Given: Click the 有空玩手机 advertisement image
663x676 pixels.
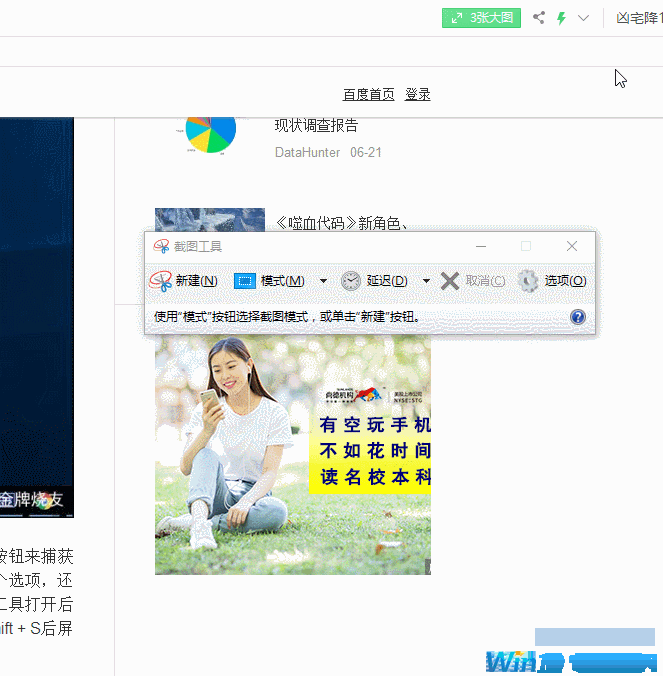Looking at the screenshot, I should pyautogui.click(x=293, y=455).
